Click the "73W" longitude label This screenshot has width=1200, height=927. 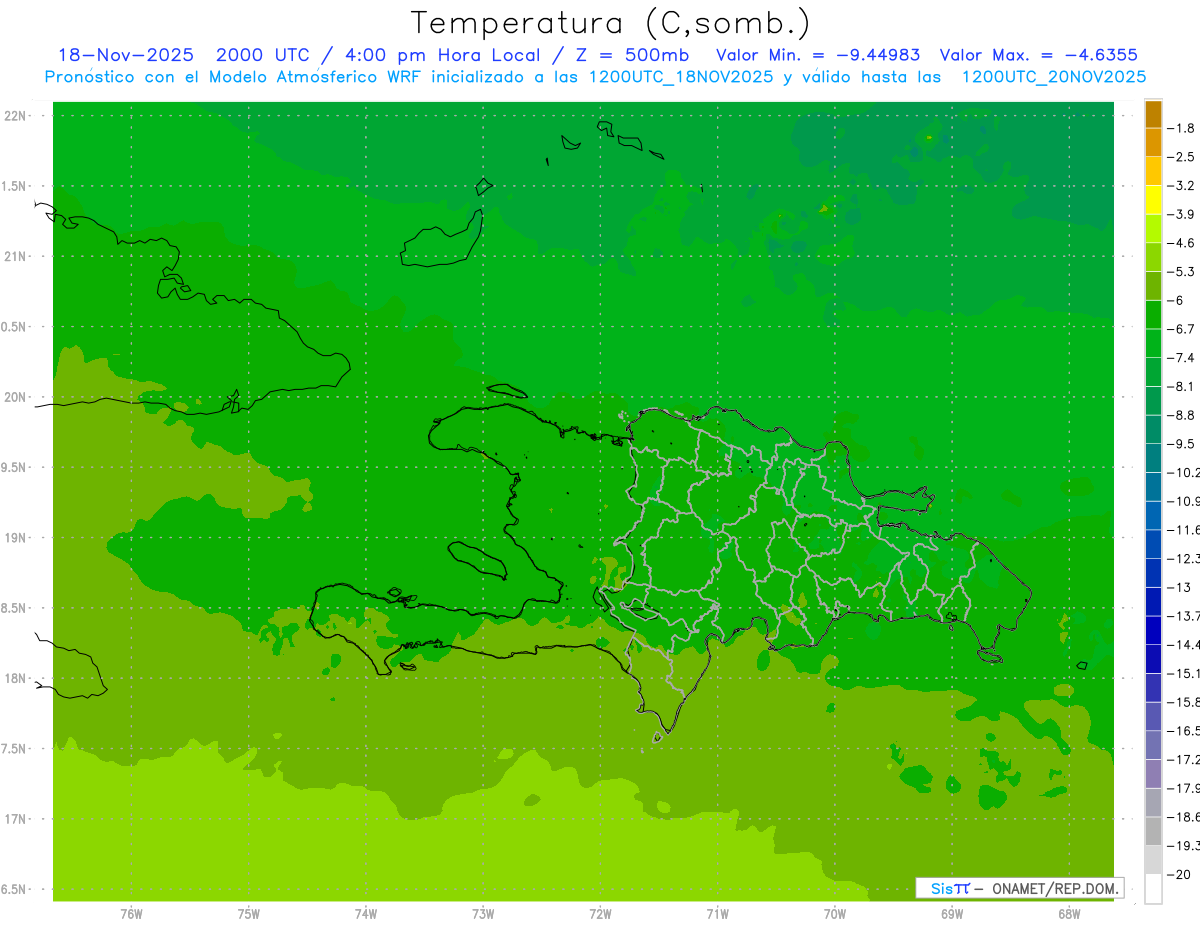[x=483, y=914]
